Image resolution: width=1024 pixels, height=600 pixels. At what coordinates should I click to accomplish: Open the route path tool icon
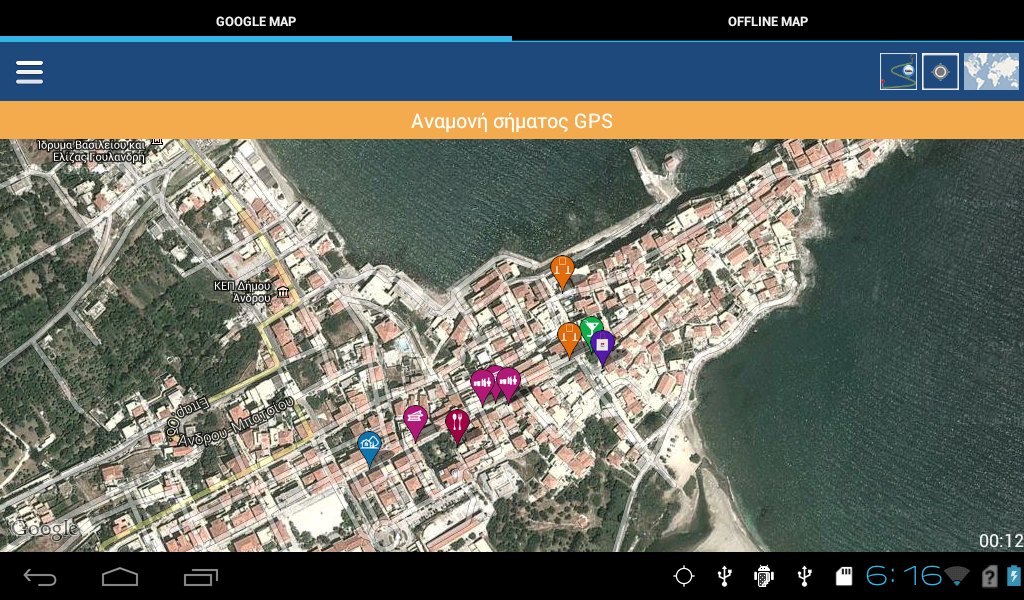pyautogui.click(x=898, y=71)
